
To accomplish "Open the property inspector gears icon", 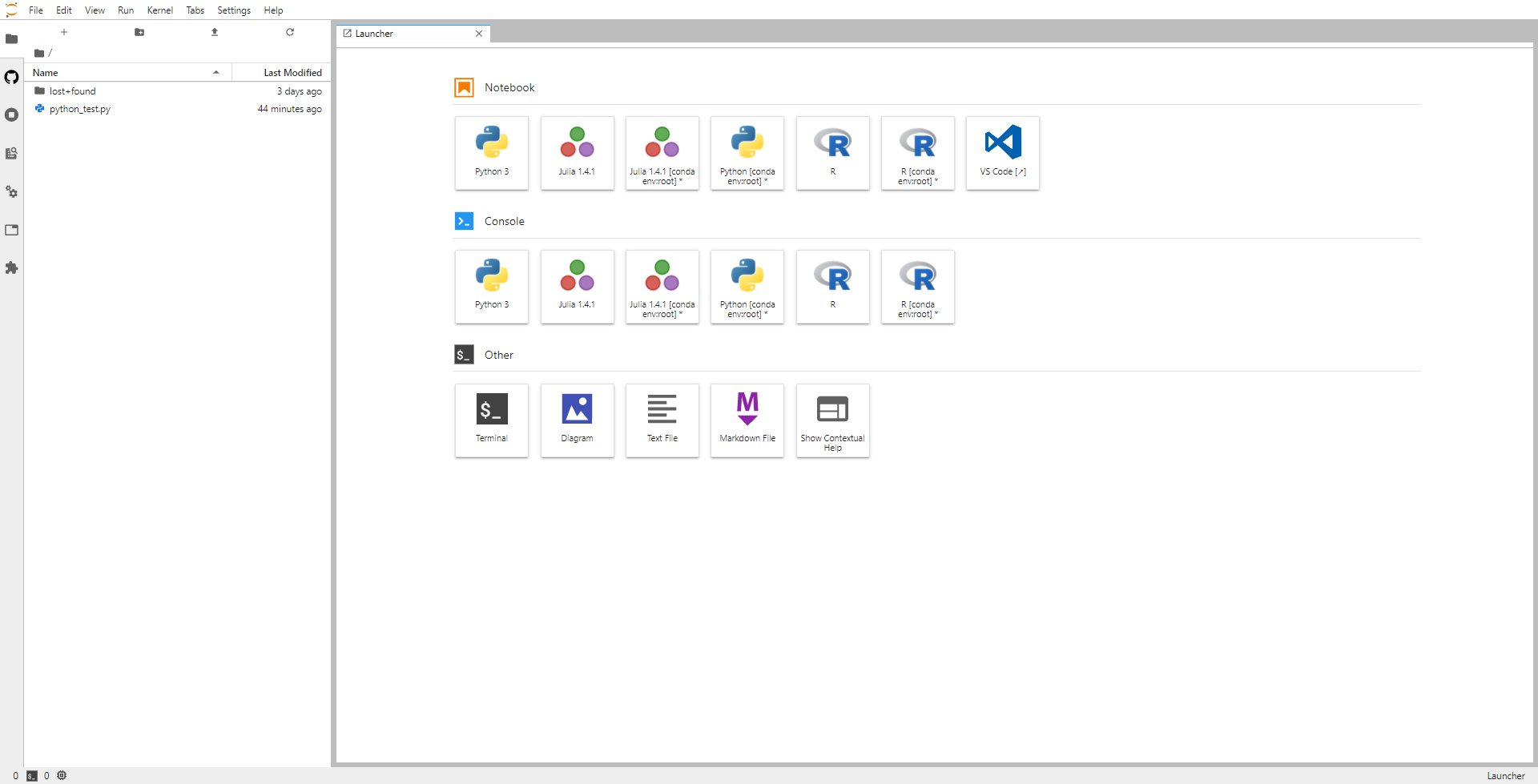I will click(11, 192).
